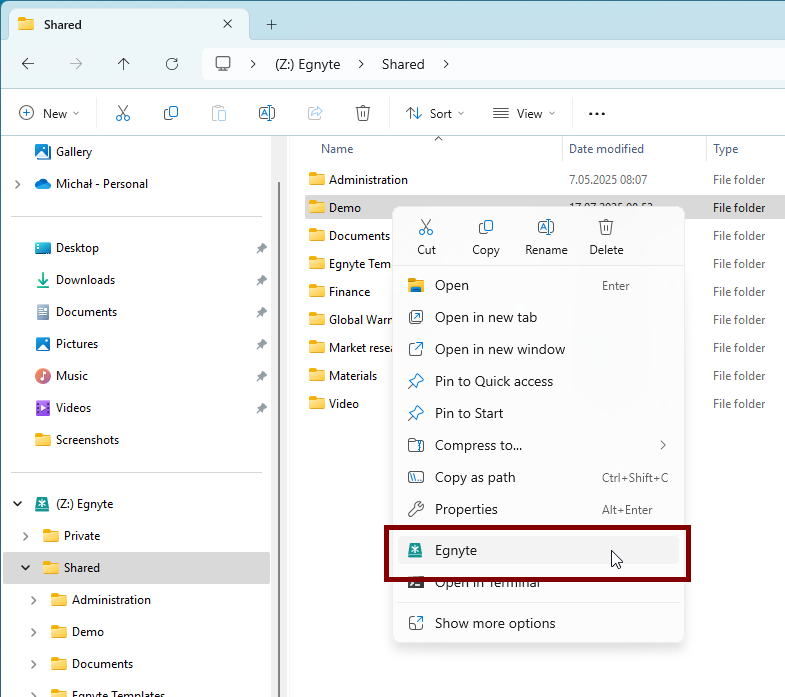Click Copy in the context menu
This screenshot has height=697, width=785.
[486, 237]
